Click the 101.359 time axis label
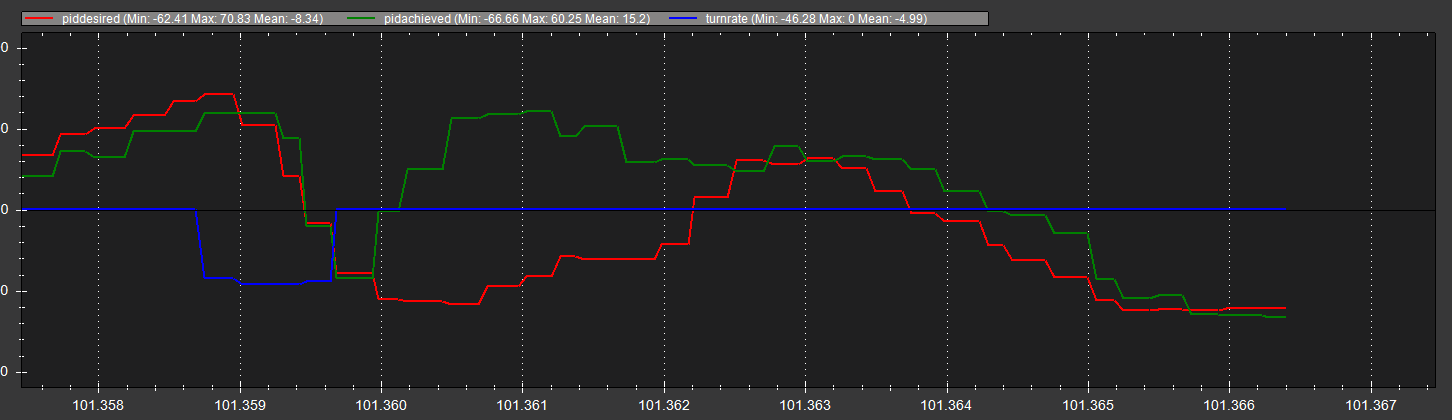 pos(239,406)
